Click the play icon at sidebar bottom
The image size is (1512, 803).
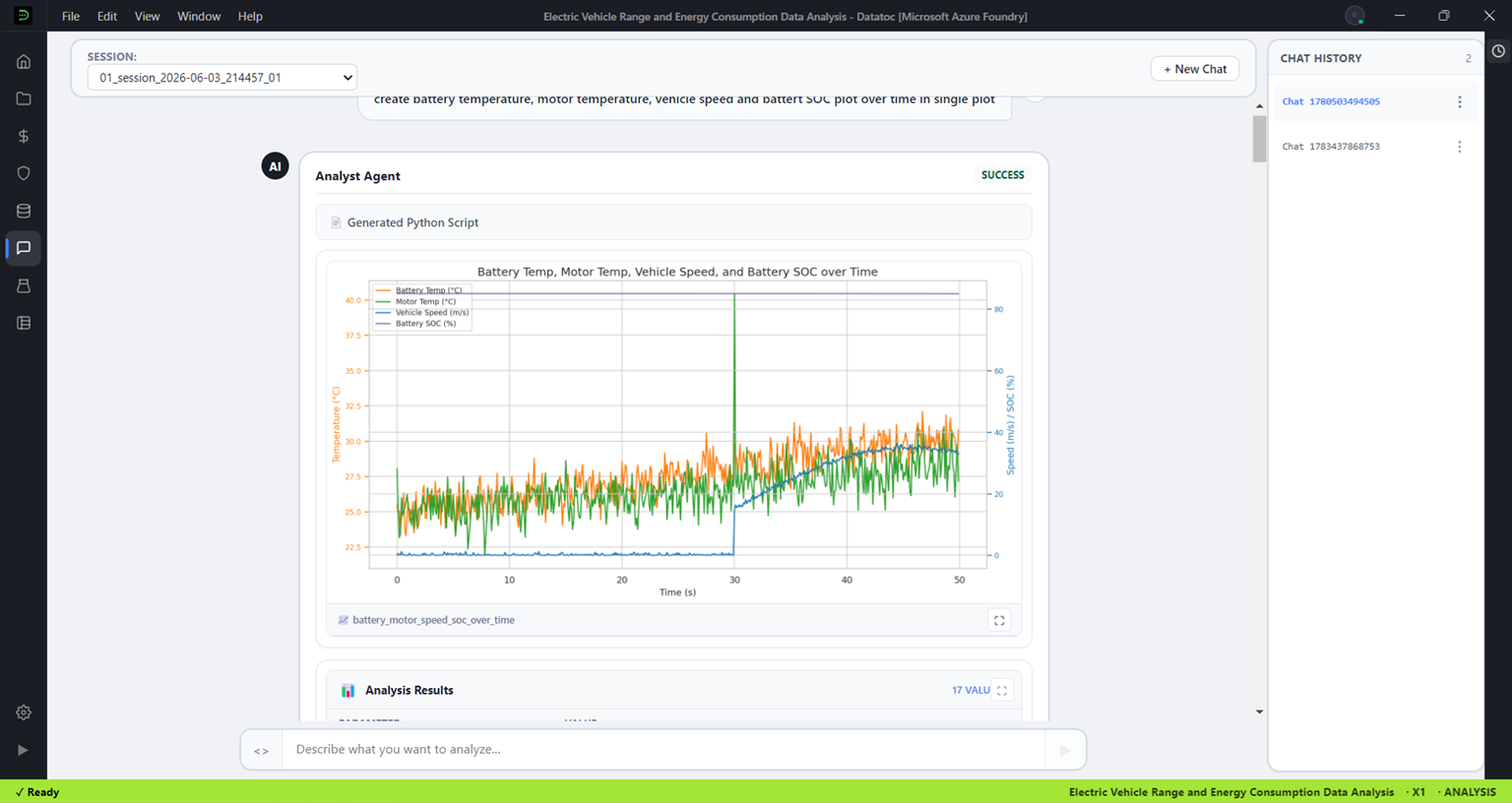pos(23,750)
